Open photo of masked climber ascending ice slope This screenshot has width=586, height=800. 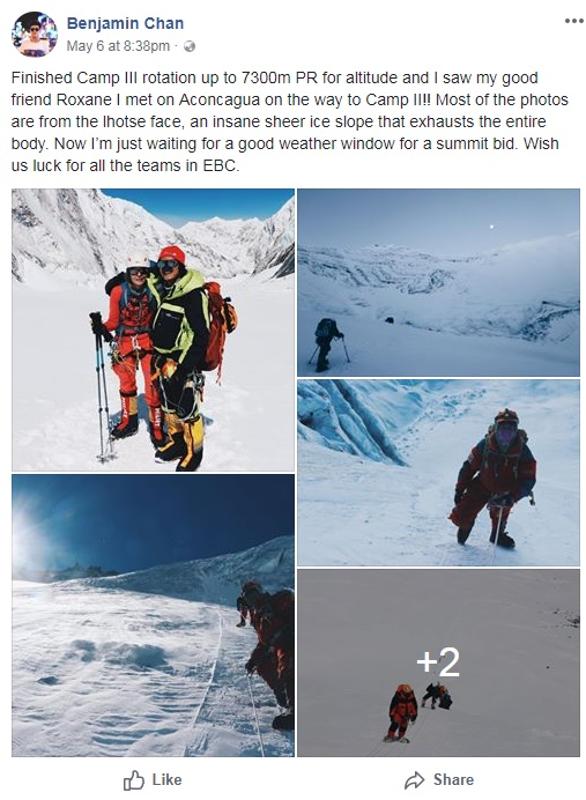point(439,472)
